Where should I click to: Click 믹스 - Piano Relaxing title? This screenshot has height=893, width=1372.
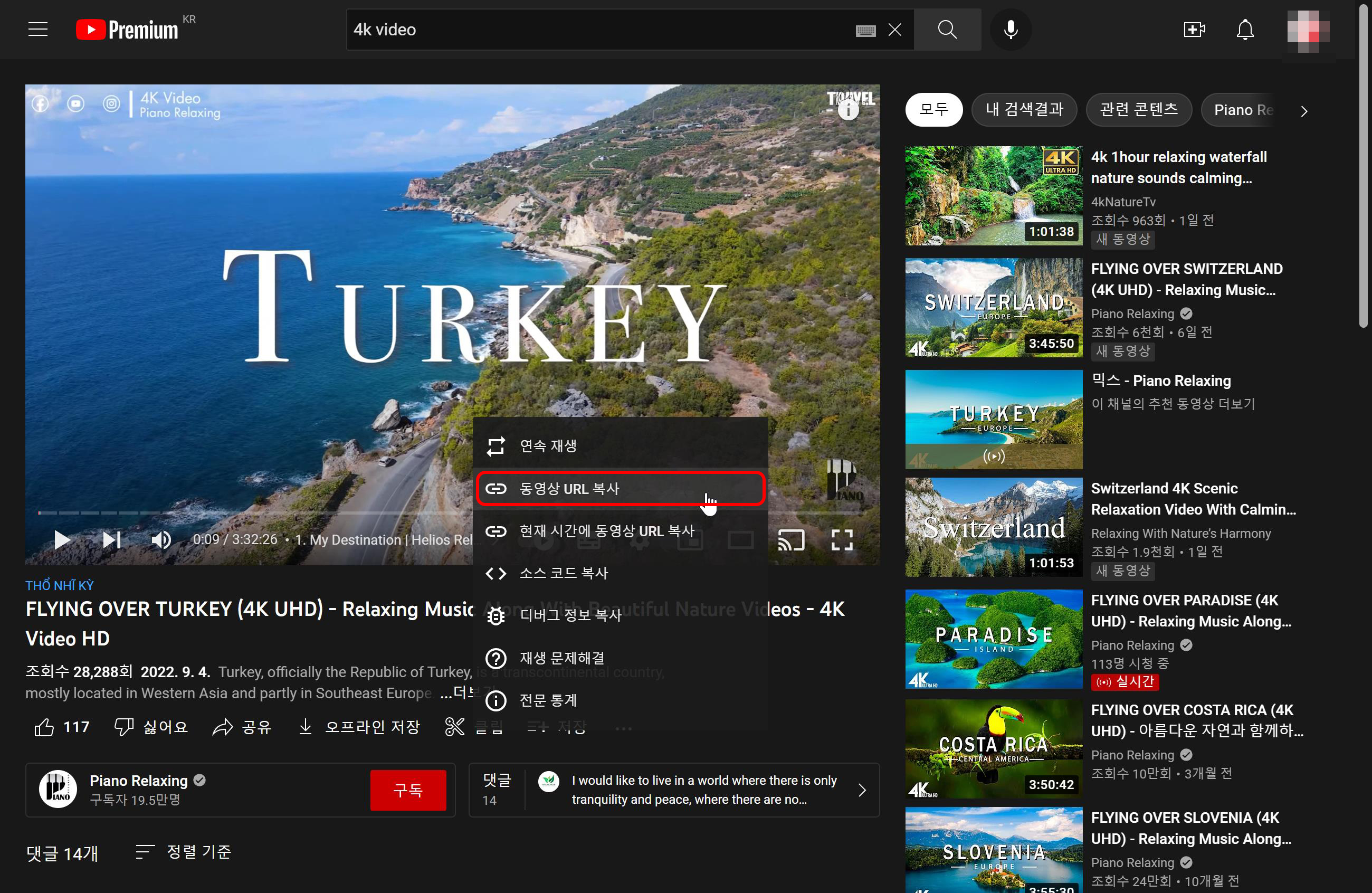coord(1161,381)
